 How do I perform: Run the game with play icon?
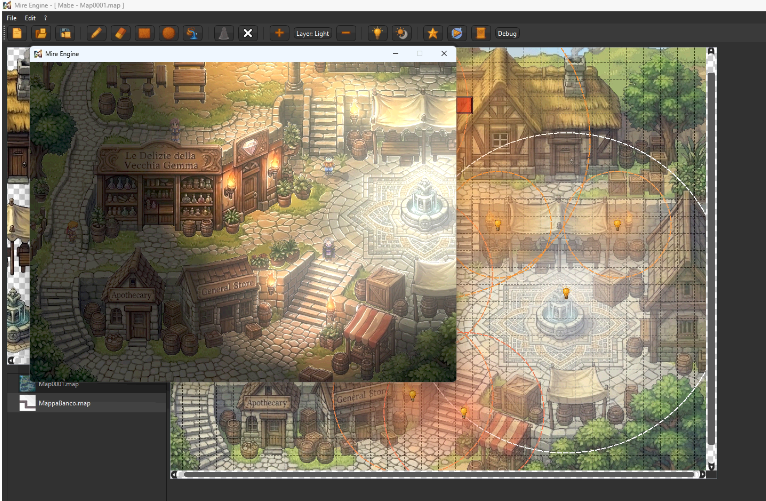456,33
